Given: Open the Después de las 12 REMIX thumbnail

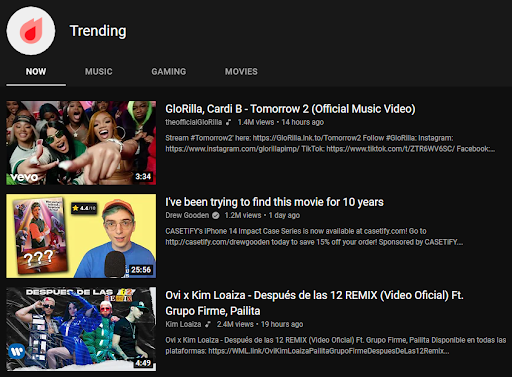Looking at the screenshot, I should (81, 329).
